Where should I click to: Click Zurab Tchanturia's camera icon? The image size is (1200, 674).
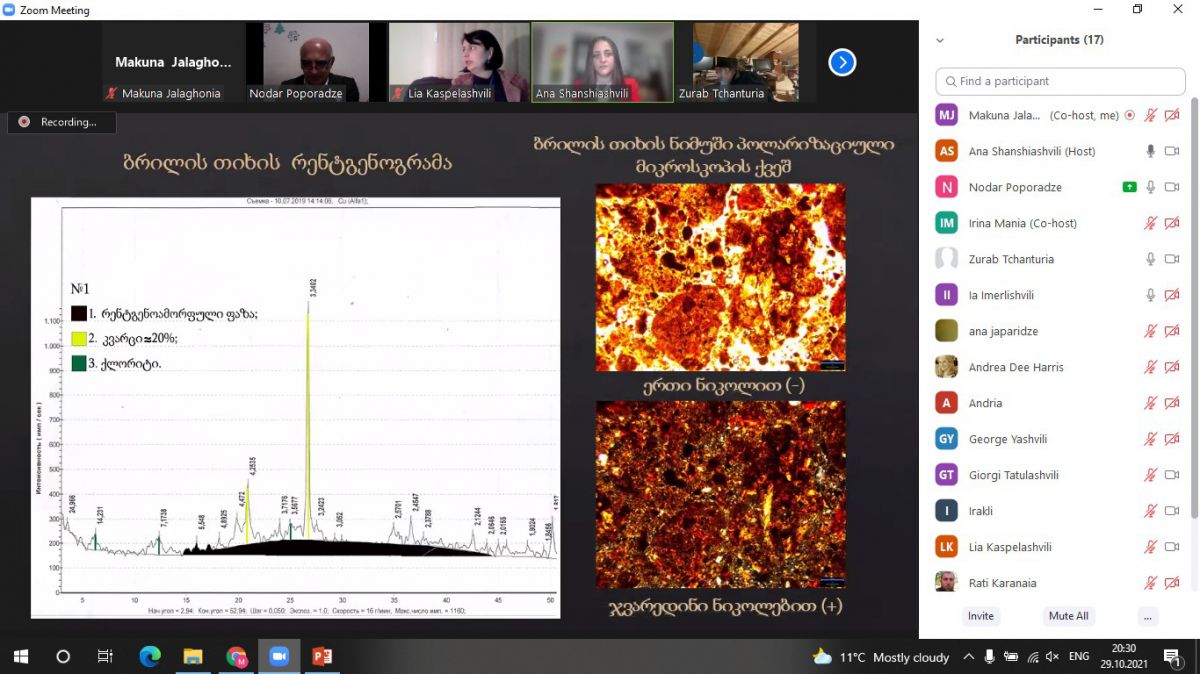click(x=1172, y=259)
